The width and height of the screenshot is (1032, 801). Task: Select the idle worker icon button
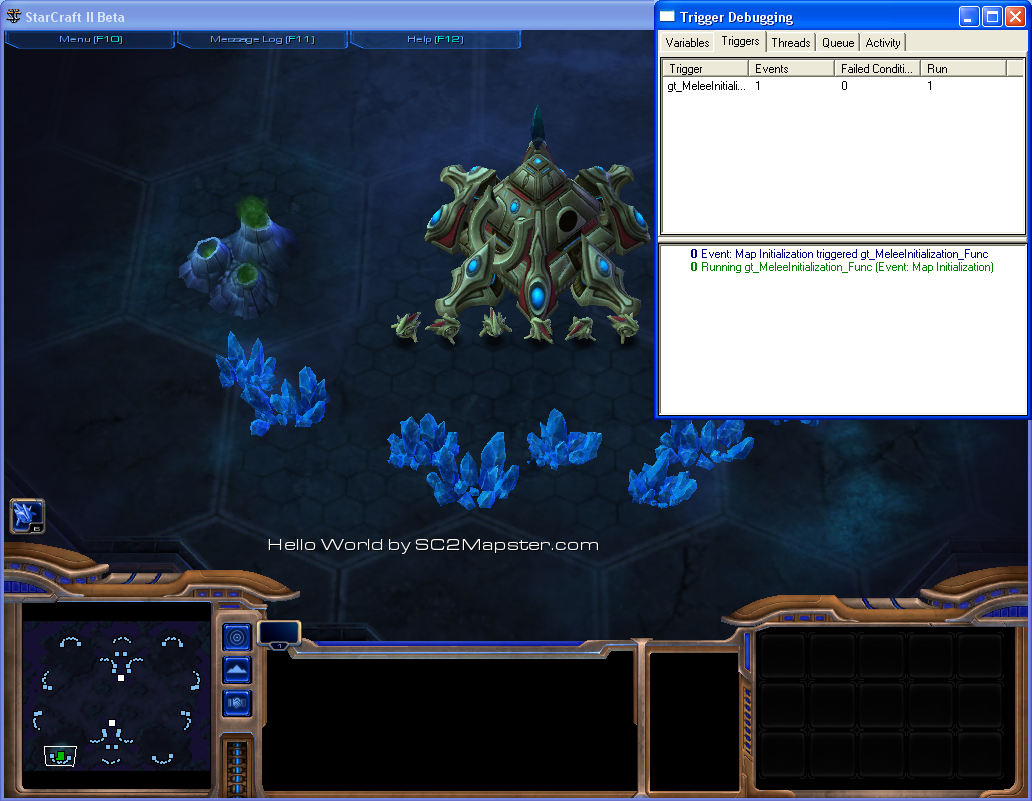[27, 516]
